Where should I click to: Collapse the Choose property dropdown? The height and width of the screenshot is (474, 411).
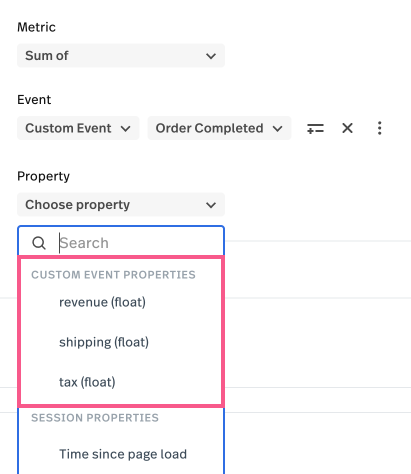(121, 204)
